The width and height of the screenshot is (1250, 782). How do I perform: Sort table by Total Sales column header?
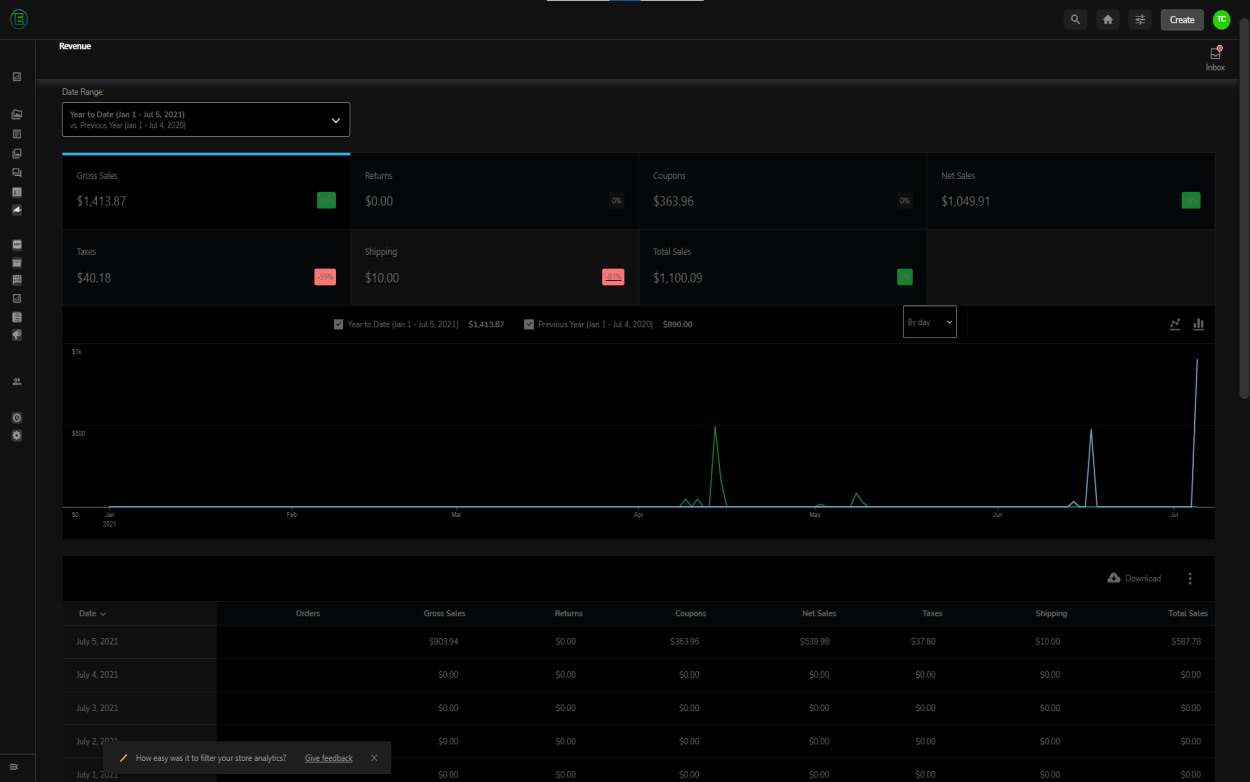[1188, 613]
